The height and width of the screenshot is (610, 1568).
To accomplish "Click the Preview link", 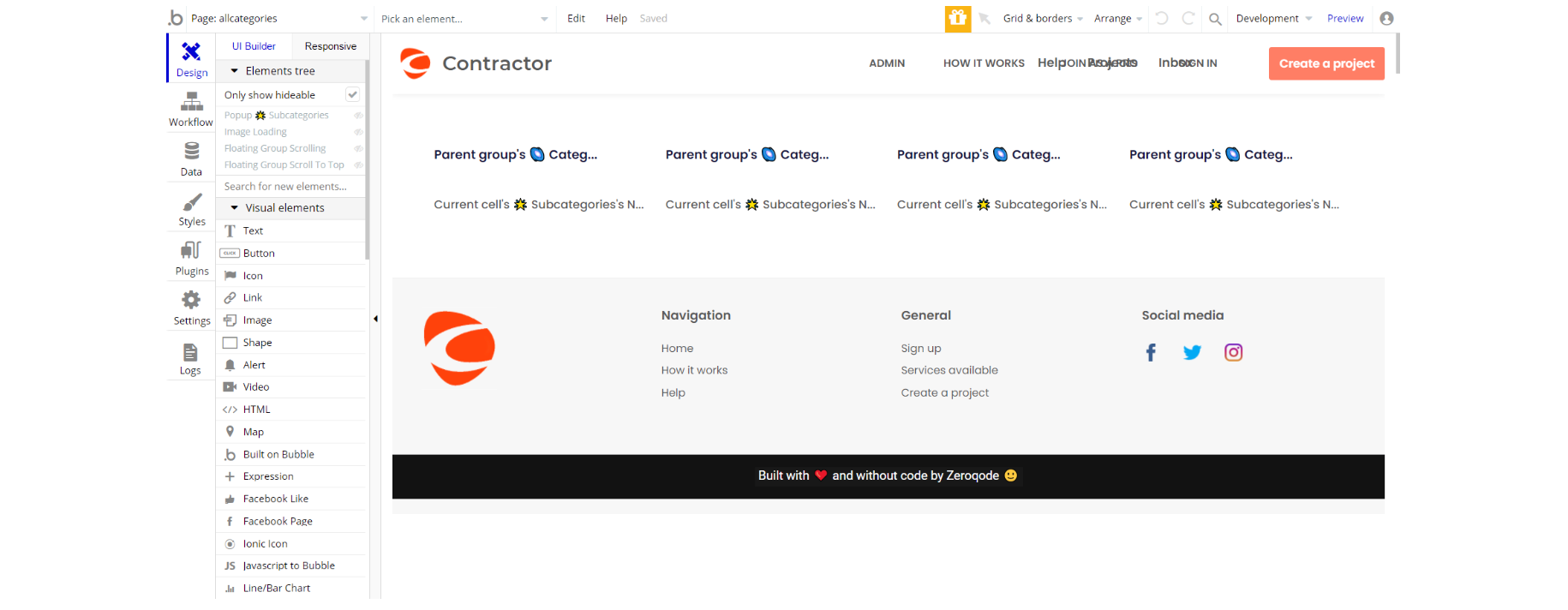I will [x=1344, y=18].
